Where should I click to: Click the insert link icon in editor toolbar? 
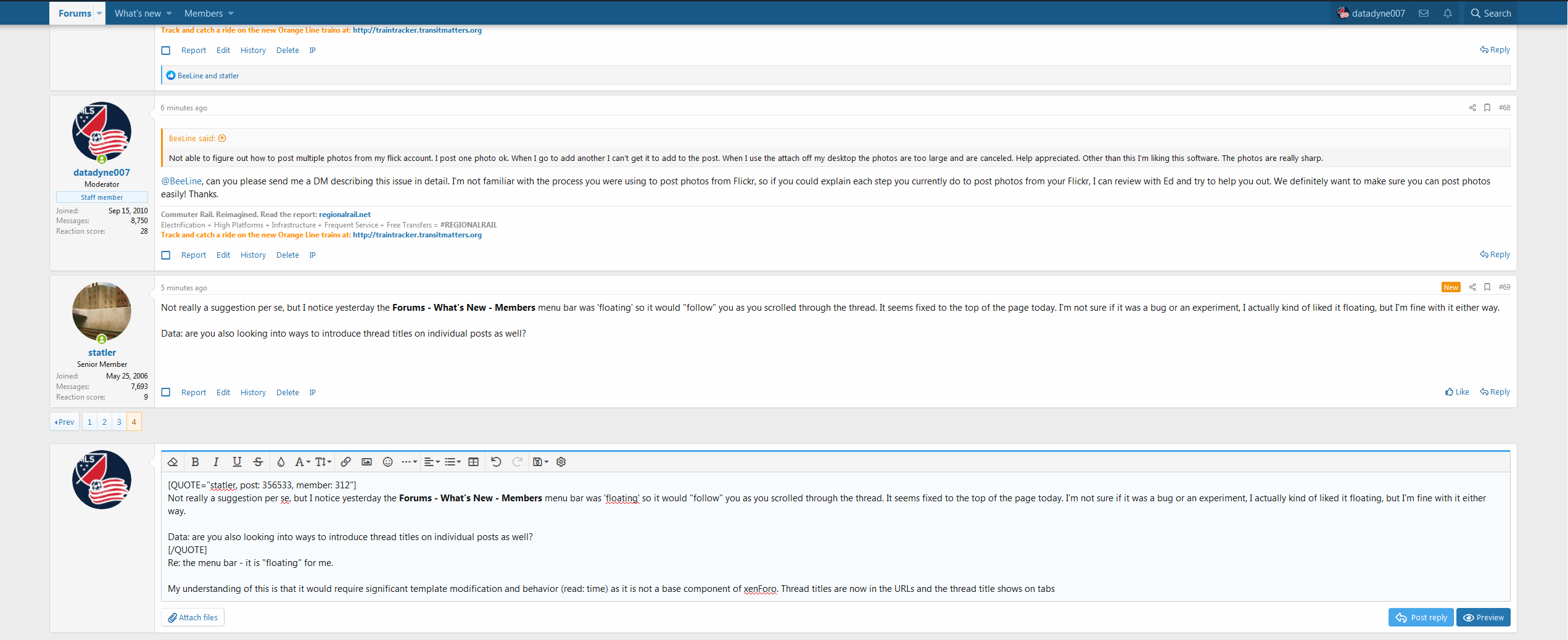point(346,462)
